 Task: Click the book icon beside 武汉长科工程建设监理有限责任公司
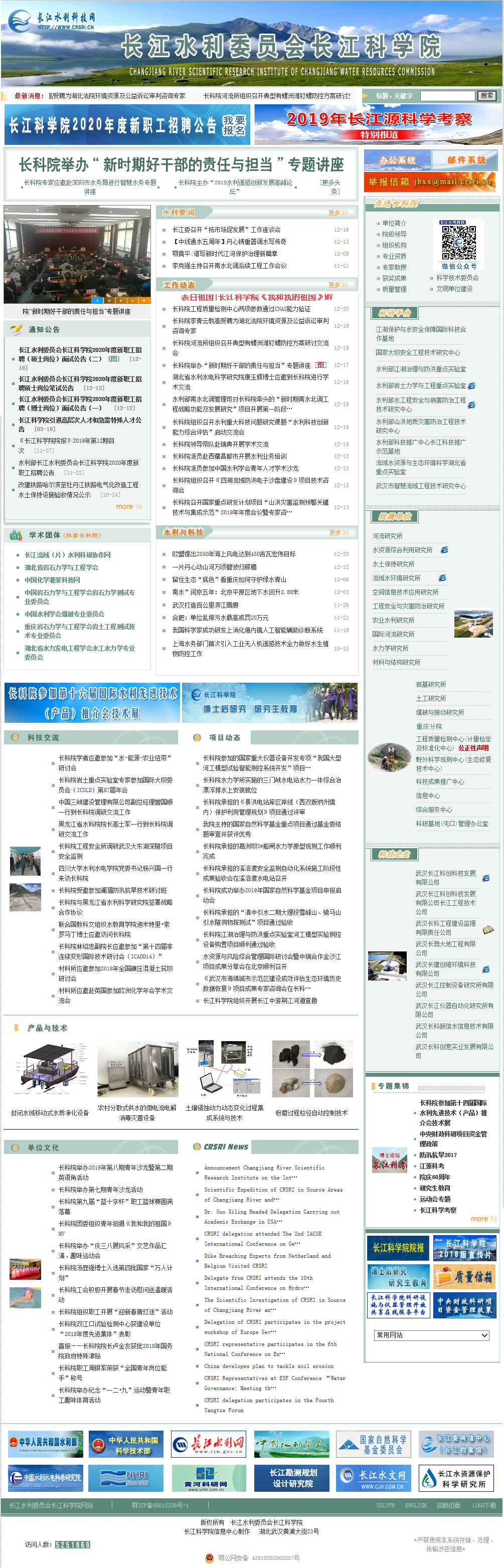(488, 929)
